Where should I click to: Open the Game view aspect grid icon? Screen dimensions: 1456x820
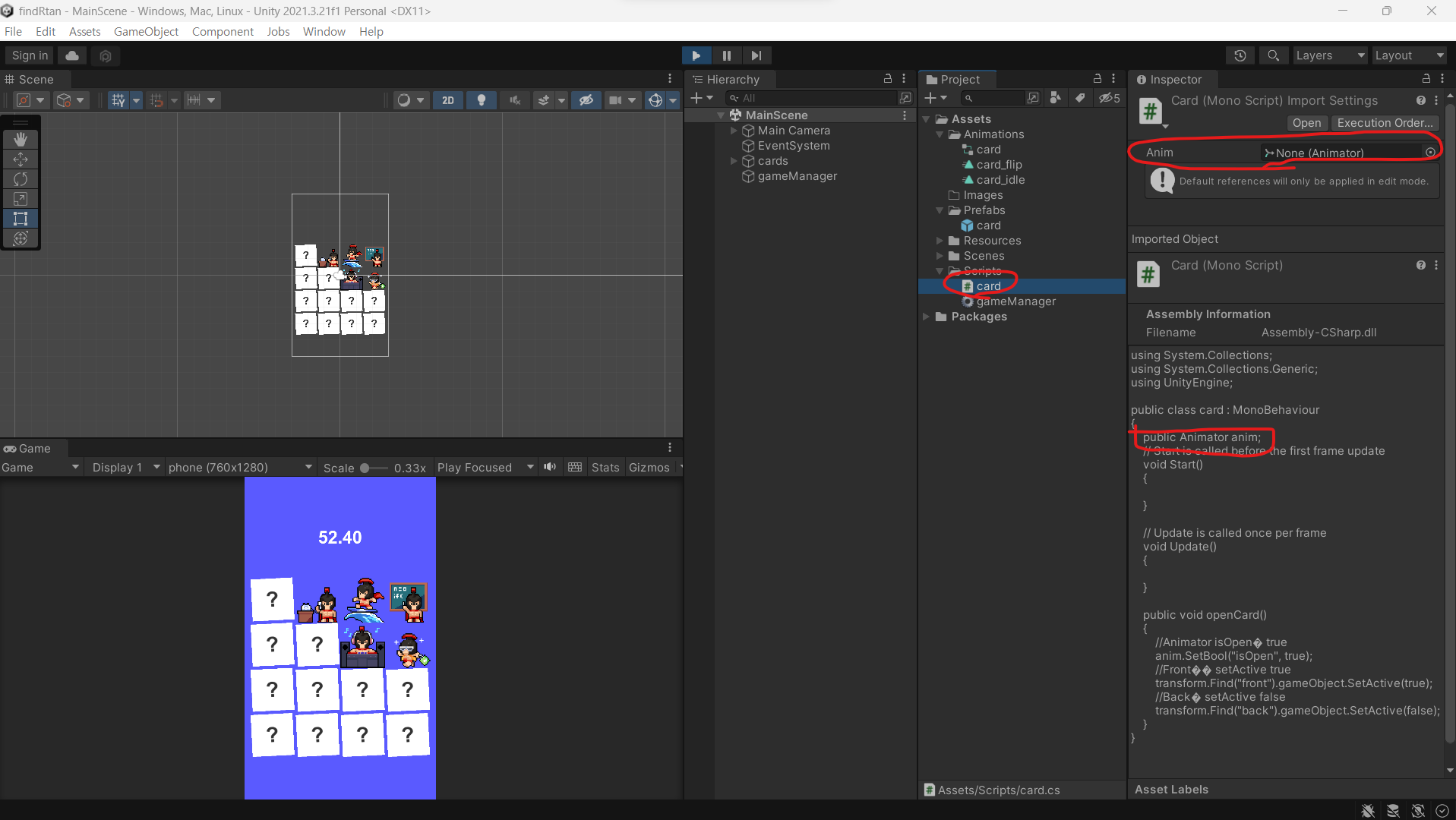point(575,468)
